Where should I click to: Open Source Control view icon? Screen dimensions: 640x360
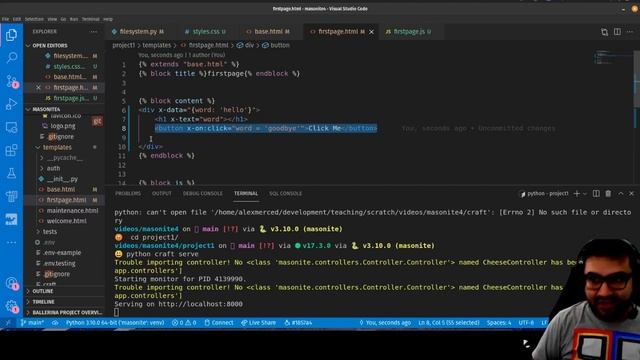pos(11,81)
